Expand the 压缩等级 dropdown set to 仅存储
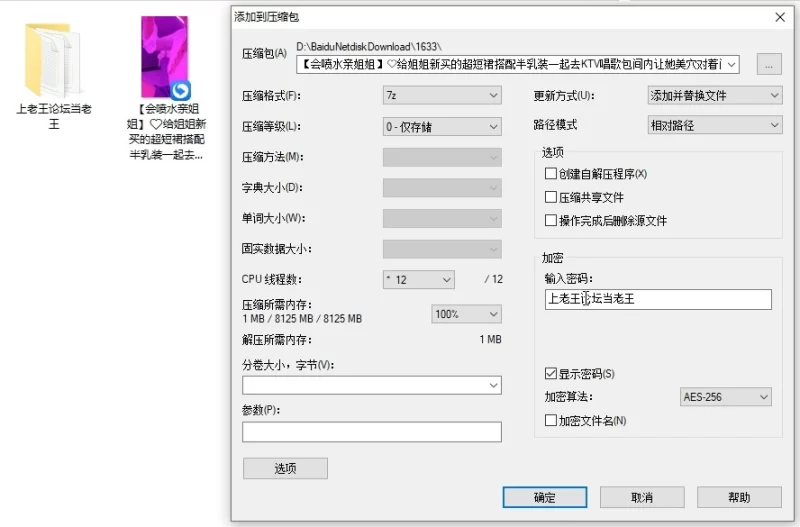This screenshot has width=800, height=527. click(441, 127)
